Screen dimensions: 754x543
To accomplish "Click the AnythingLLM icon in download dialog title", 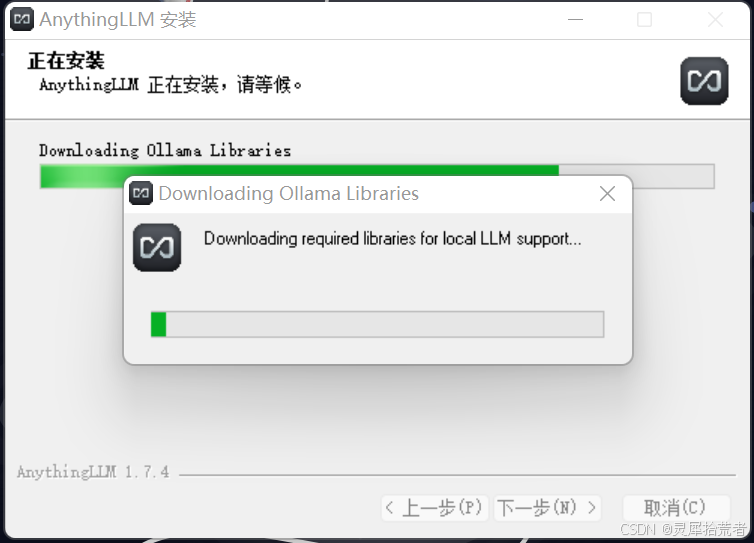I will (141, 193).
